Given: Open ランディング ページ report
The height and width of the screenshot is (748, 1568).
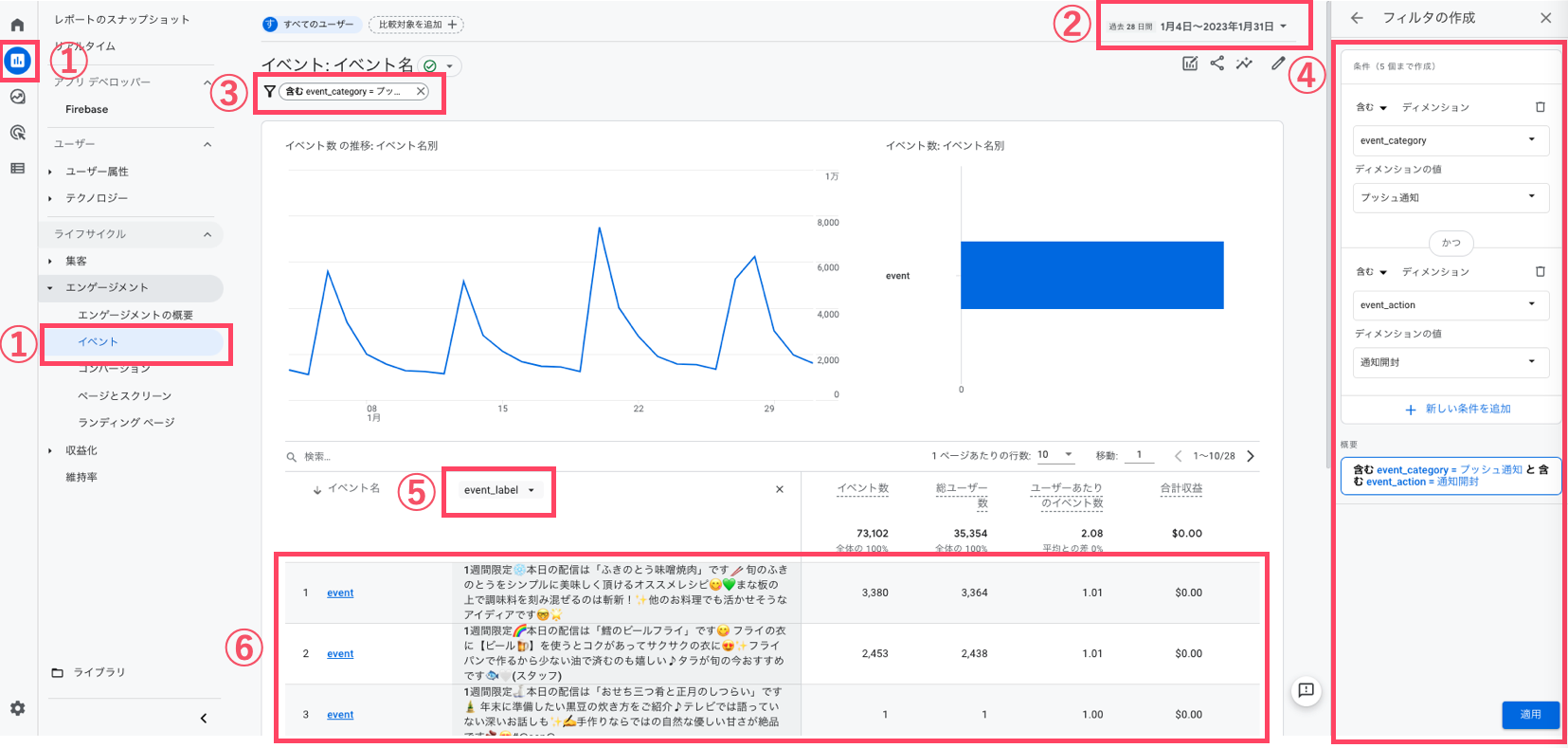Looking at the screenshot, I should 126,422.
